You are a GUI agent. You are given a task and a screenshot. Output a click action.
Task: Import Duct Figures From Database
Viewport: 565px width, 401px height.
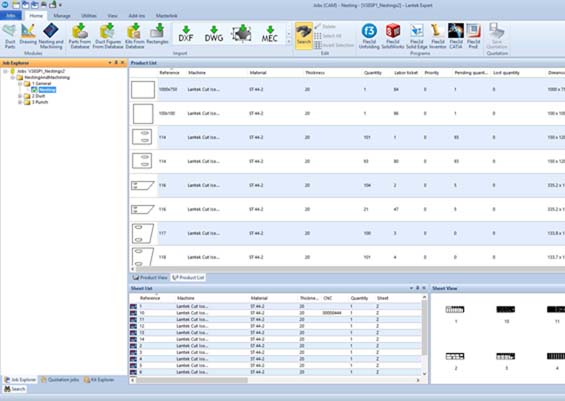(108, 36)
